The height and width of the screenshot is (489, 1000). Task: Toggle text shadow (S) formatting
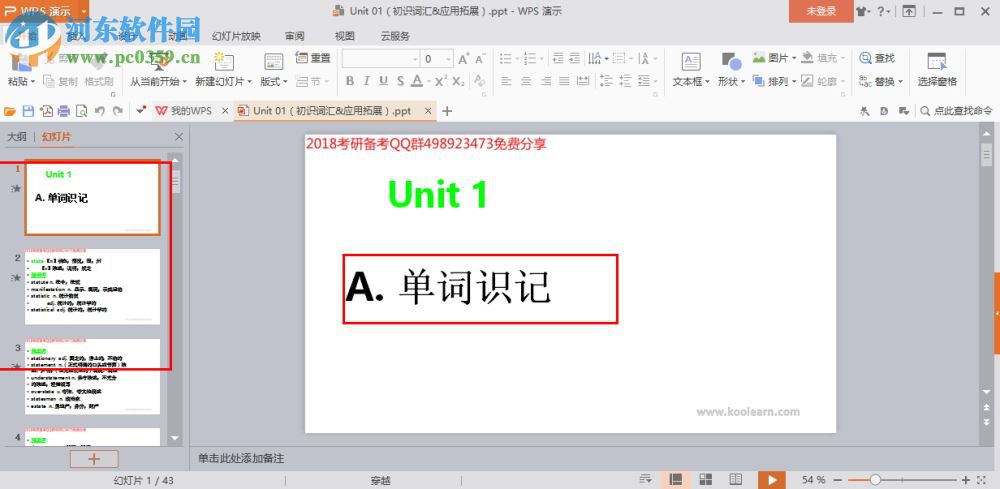coord(400,81)
